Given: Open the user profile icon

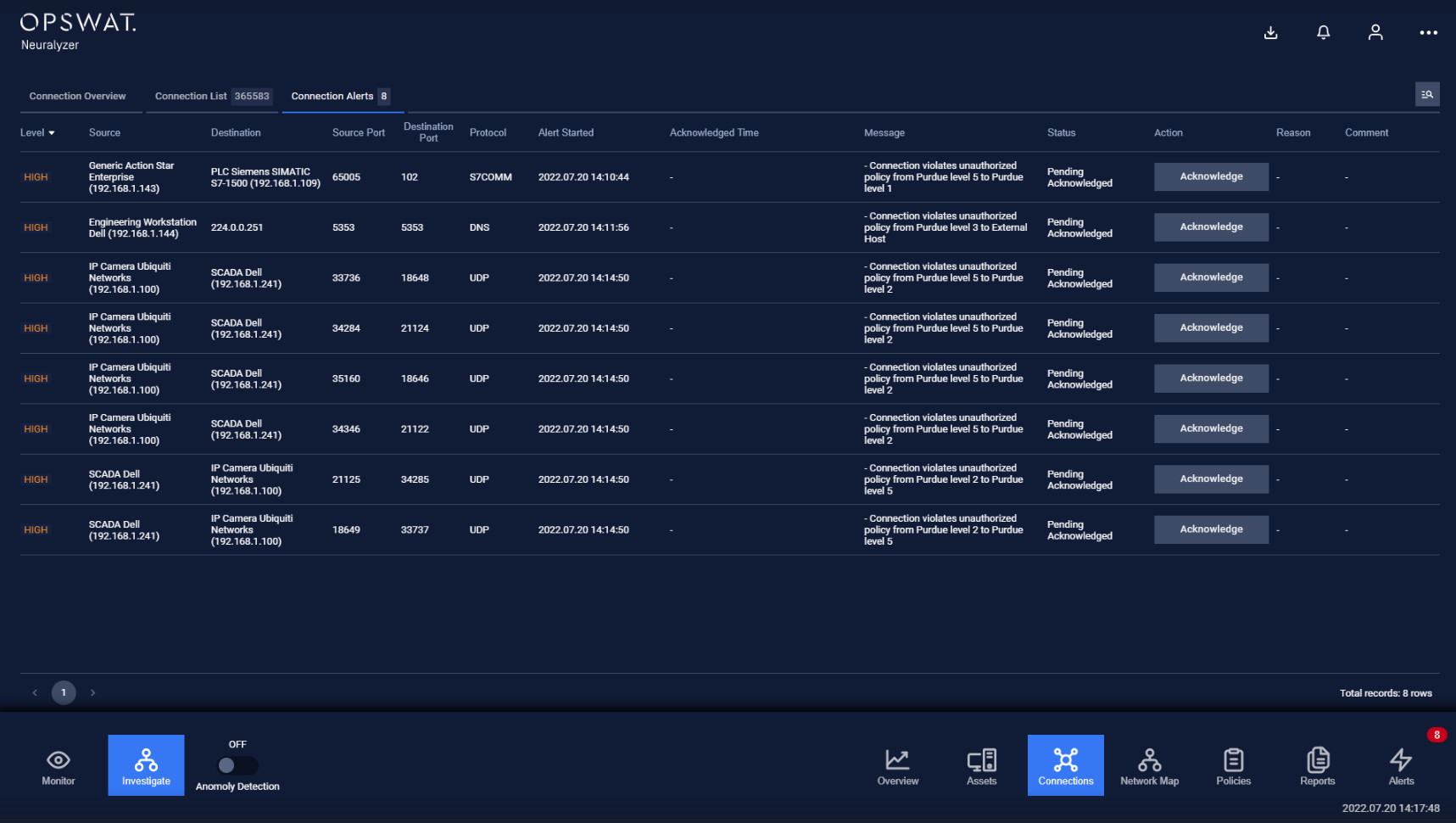Looking at the screenshot, I should point(1375,33).
